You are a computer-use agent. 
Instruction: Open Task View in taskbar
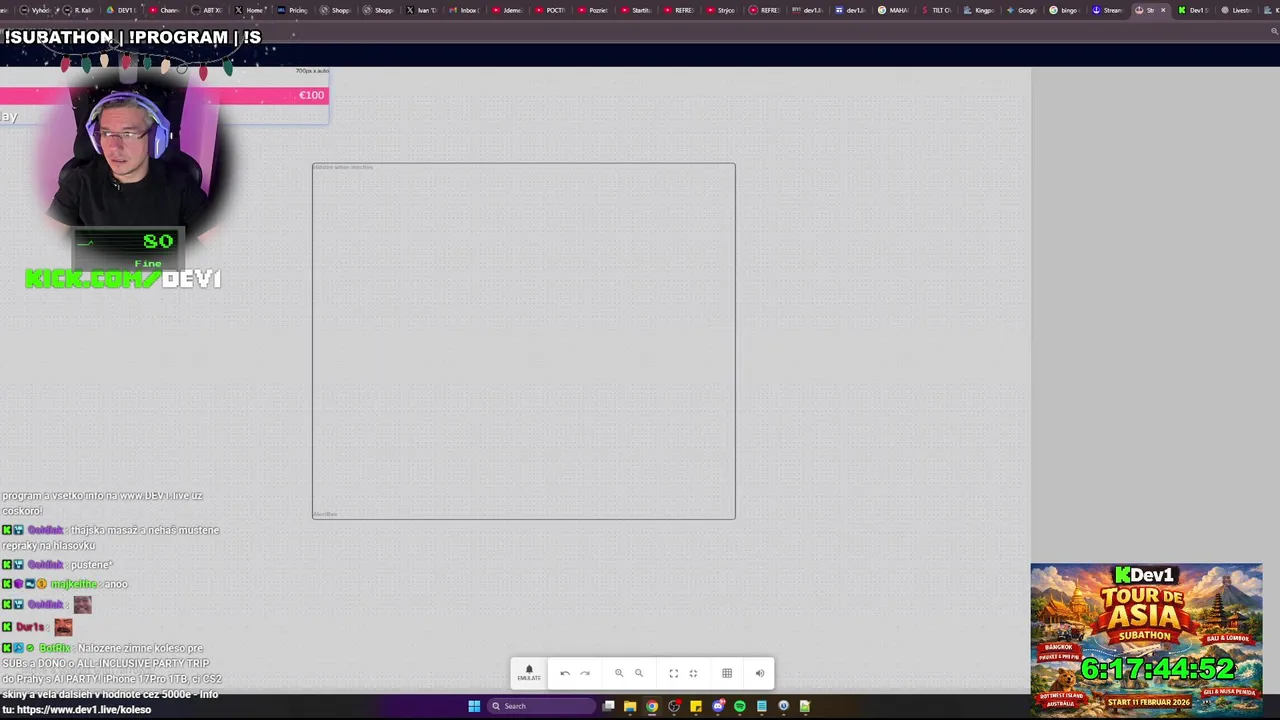click(608, 706)
